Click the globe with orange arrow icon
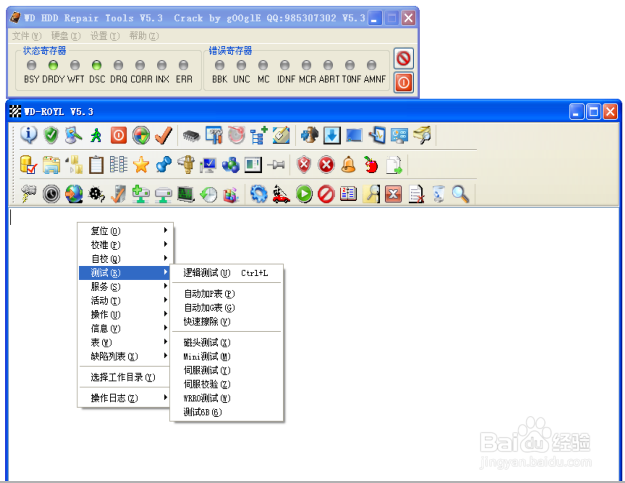 tap(74, 194)
